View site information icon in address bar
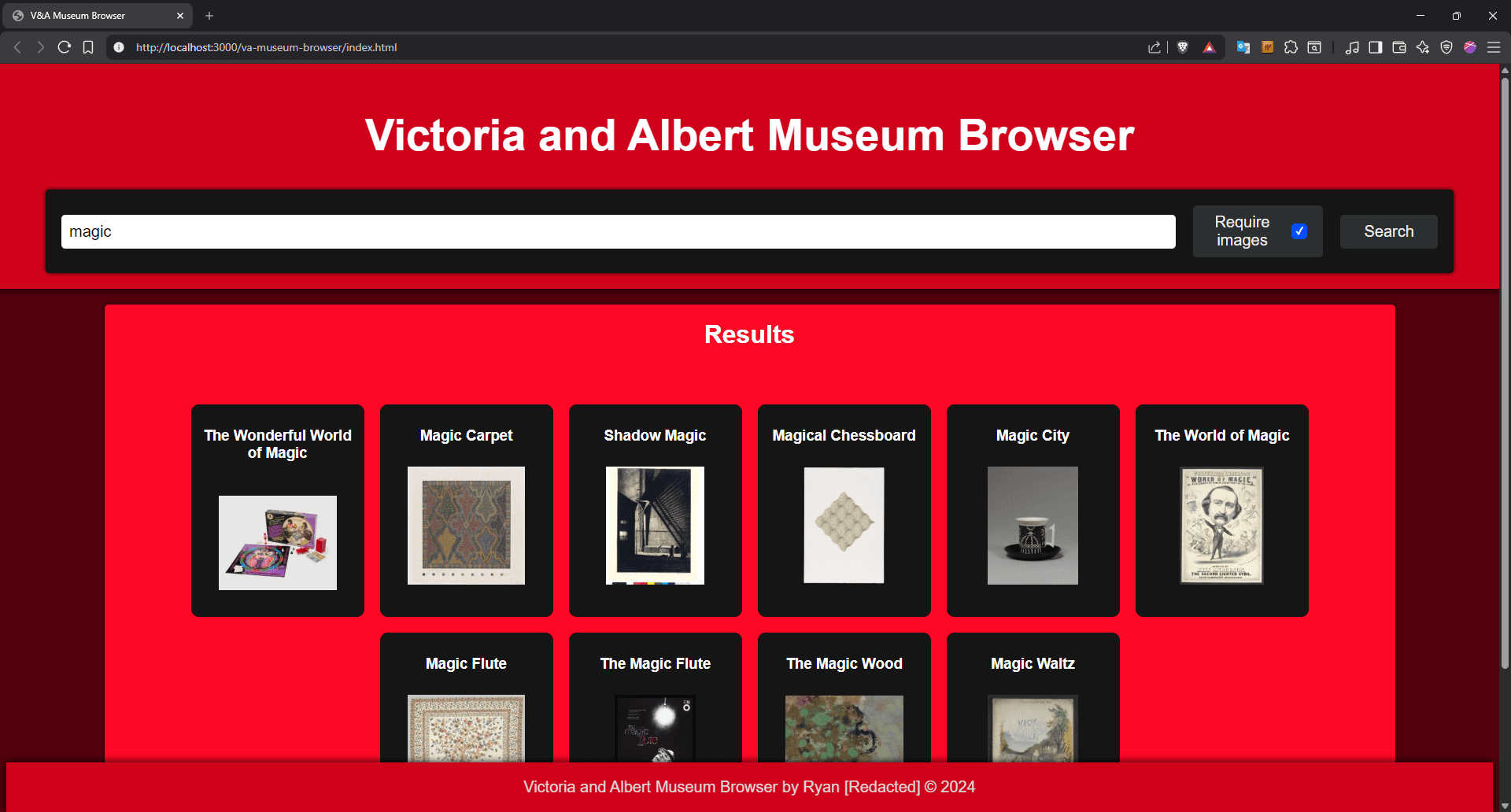The width and height of the screenshot is (1511, 812). [119, 47]
